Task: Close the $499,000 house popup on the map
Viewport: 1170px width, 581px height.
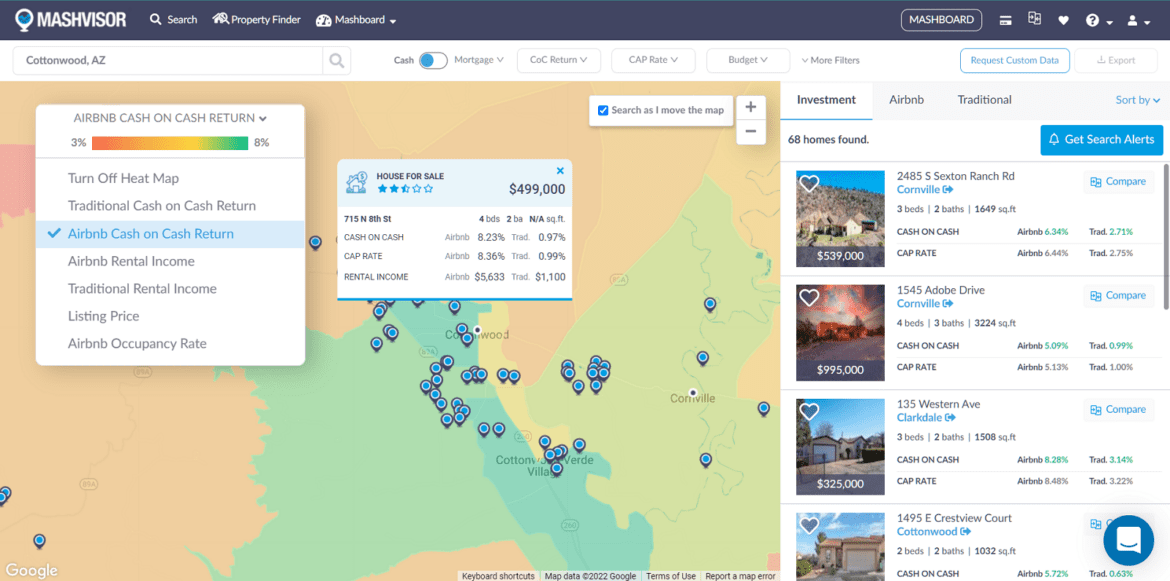Action: click(560, 169)
